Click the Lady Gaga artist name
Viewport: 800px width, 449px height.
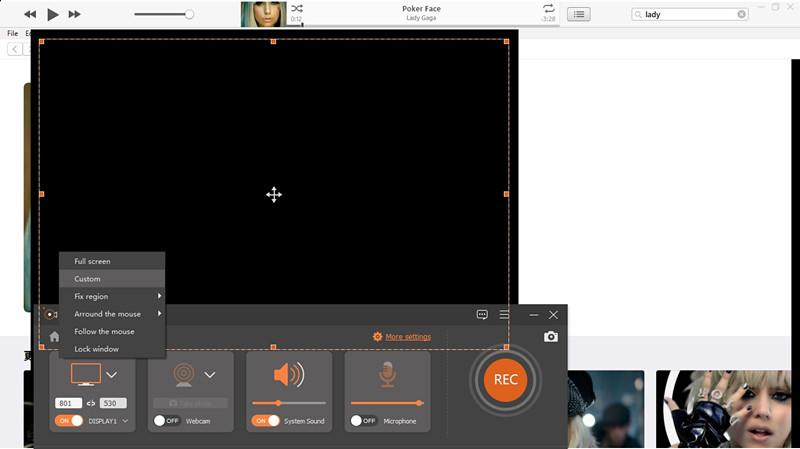(421, 18)
